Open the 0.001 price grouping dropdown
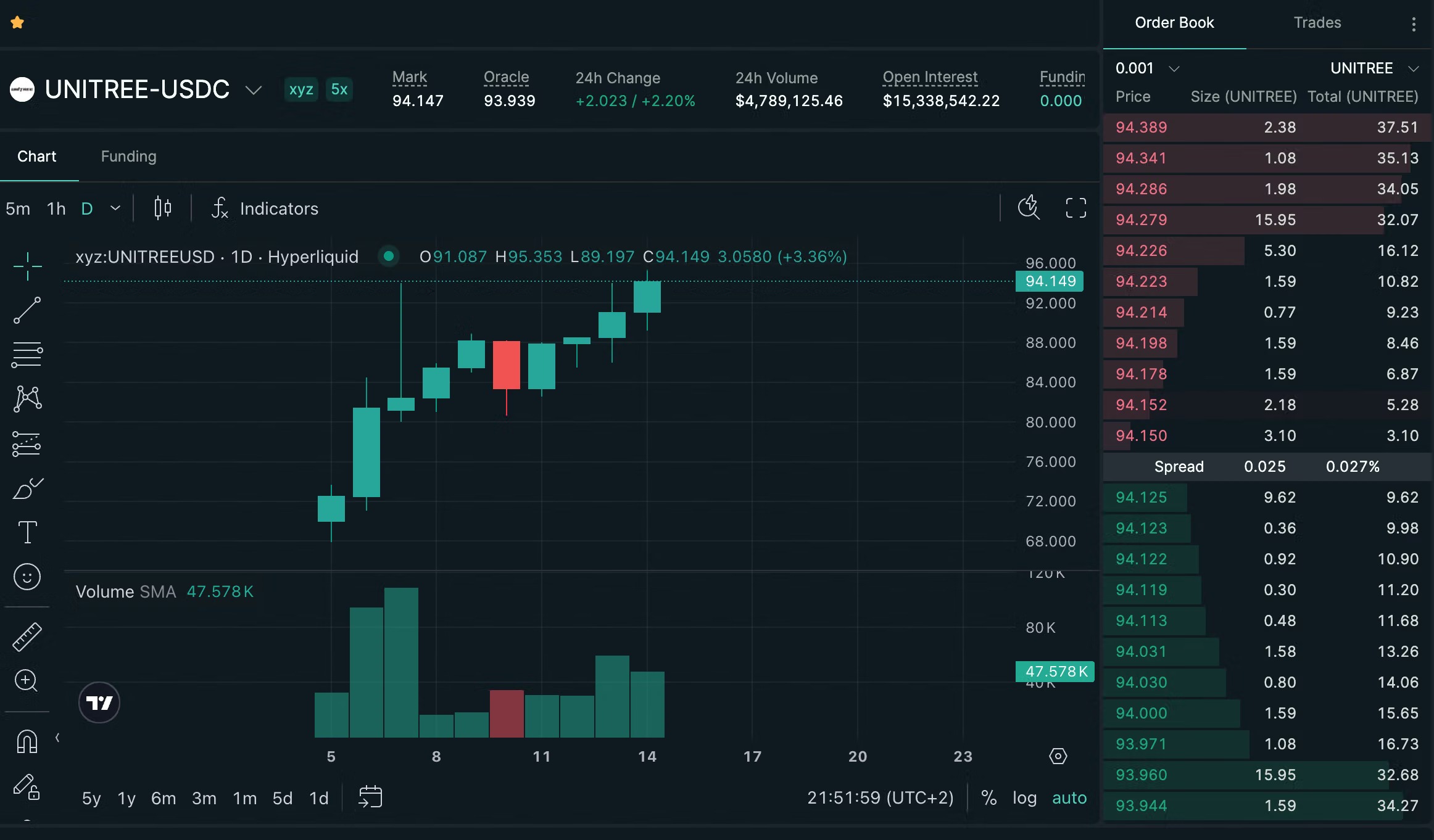 (x=1148, y=68)
